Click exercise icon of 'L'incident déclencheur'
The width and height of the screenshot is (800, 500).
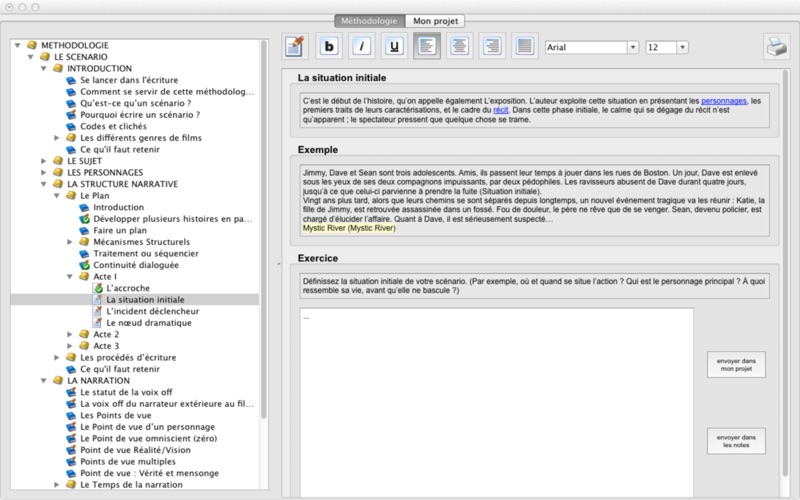point(97,311)
